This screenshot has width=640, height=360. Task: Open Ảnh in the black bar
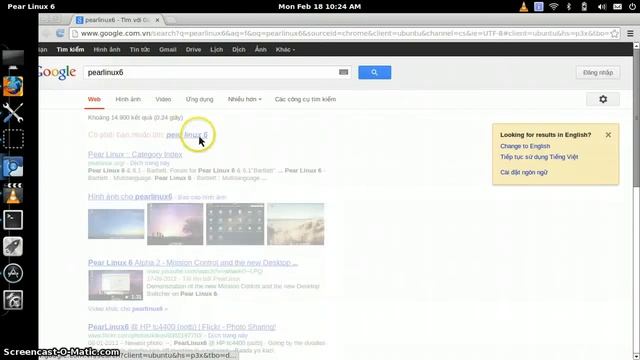(260, 49)
